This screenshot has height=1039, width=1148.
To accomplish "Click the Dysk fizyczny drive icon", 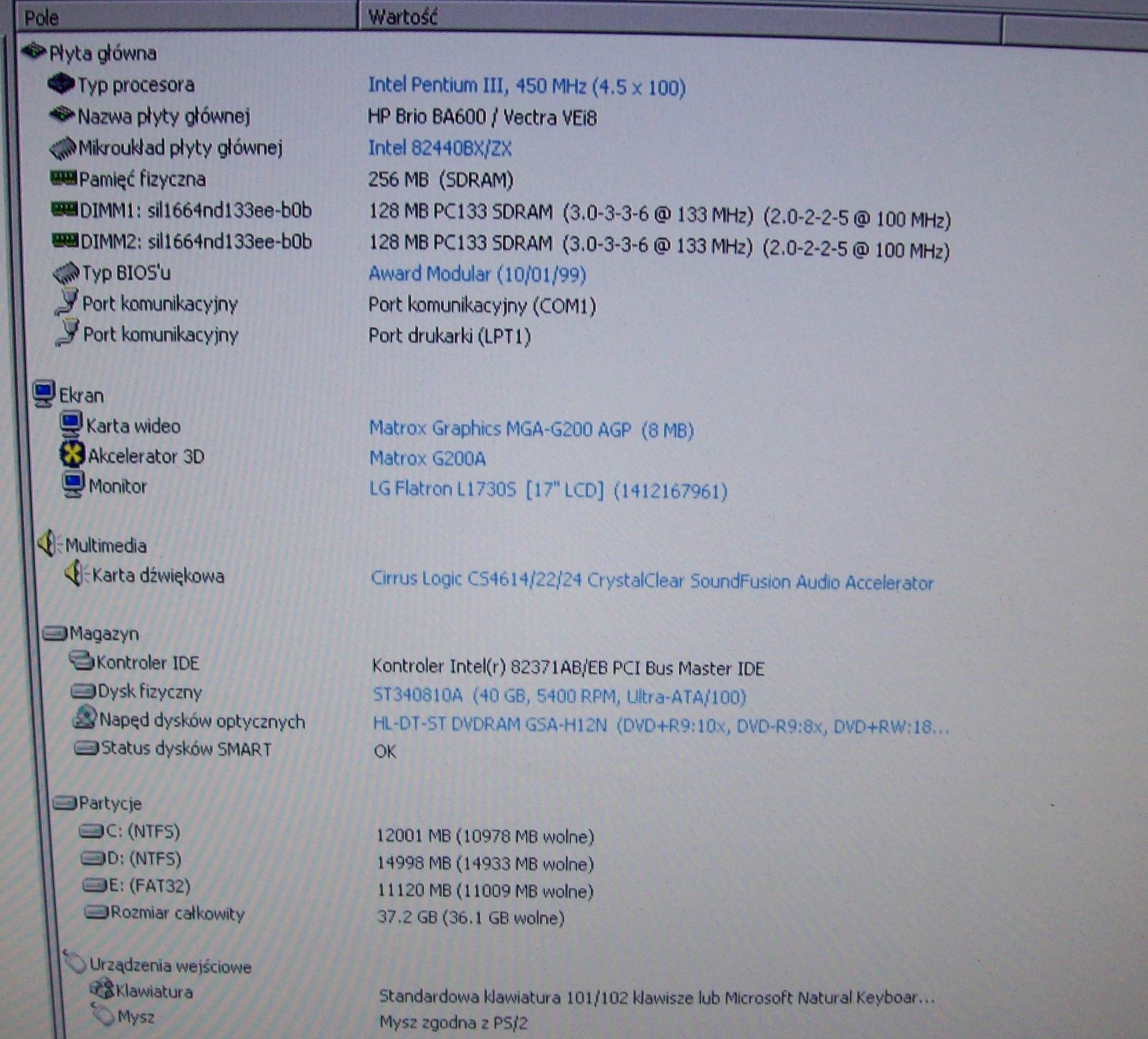I will tap(83, 691).
